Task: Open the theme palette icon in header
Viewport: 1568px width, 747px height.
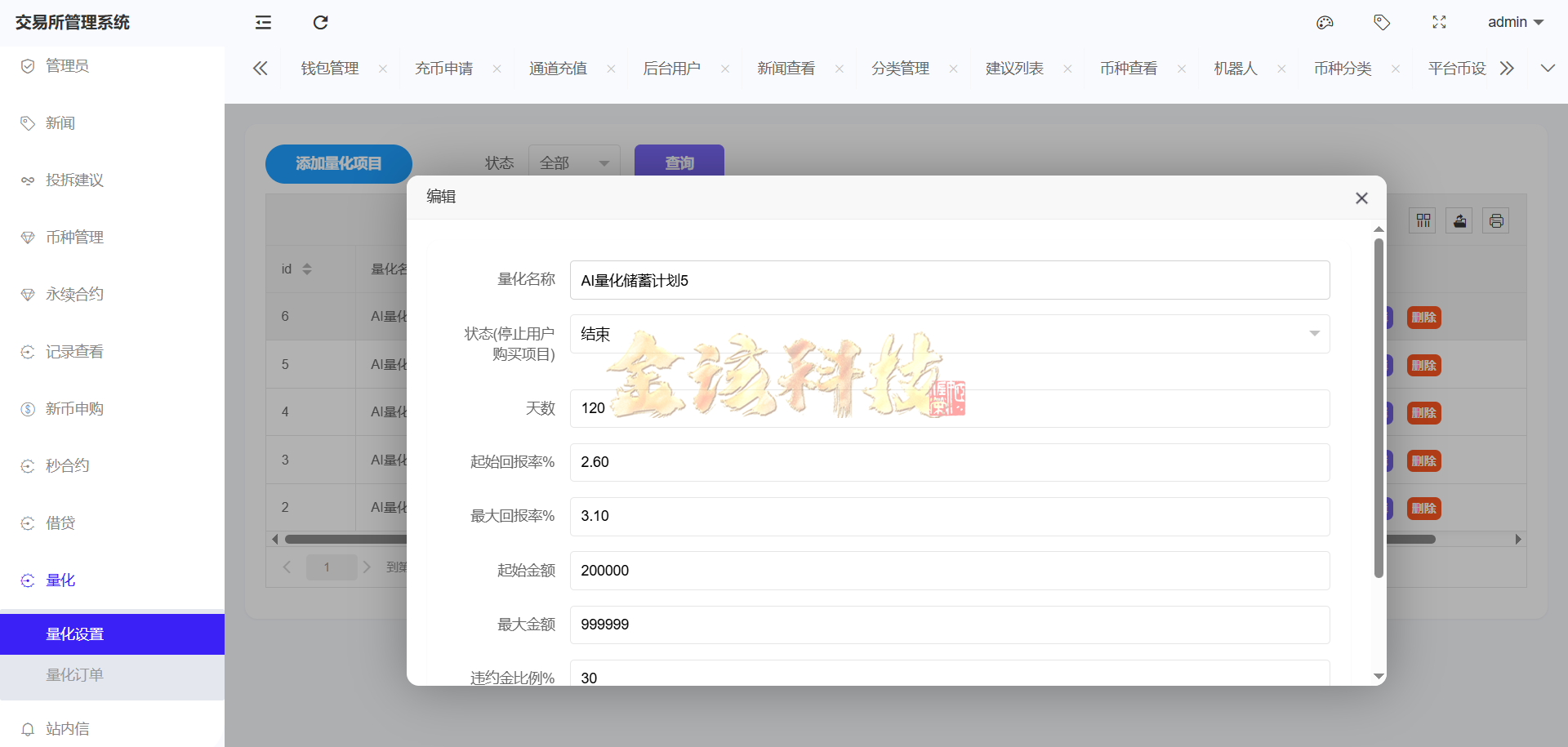Action: click(1325, 22)
